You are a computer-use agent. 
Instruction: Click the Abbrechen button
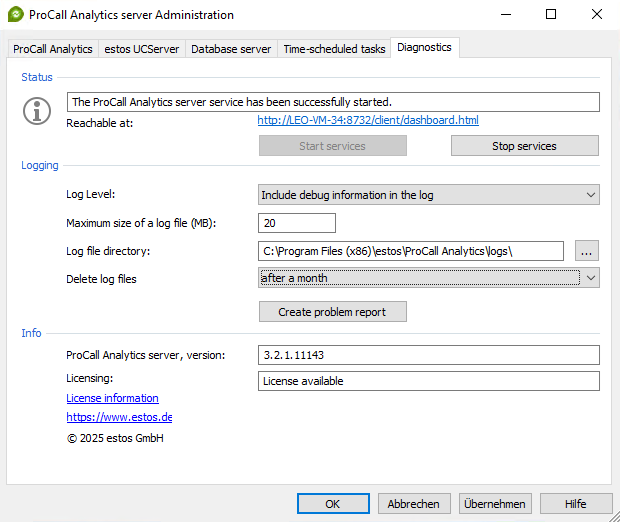coord(414,504)
